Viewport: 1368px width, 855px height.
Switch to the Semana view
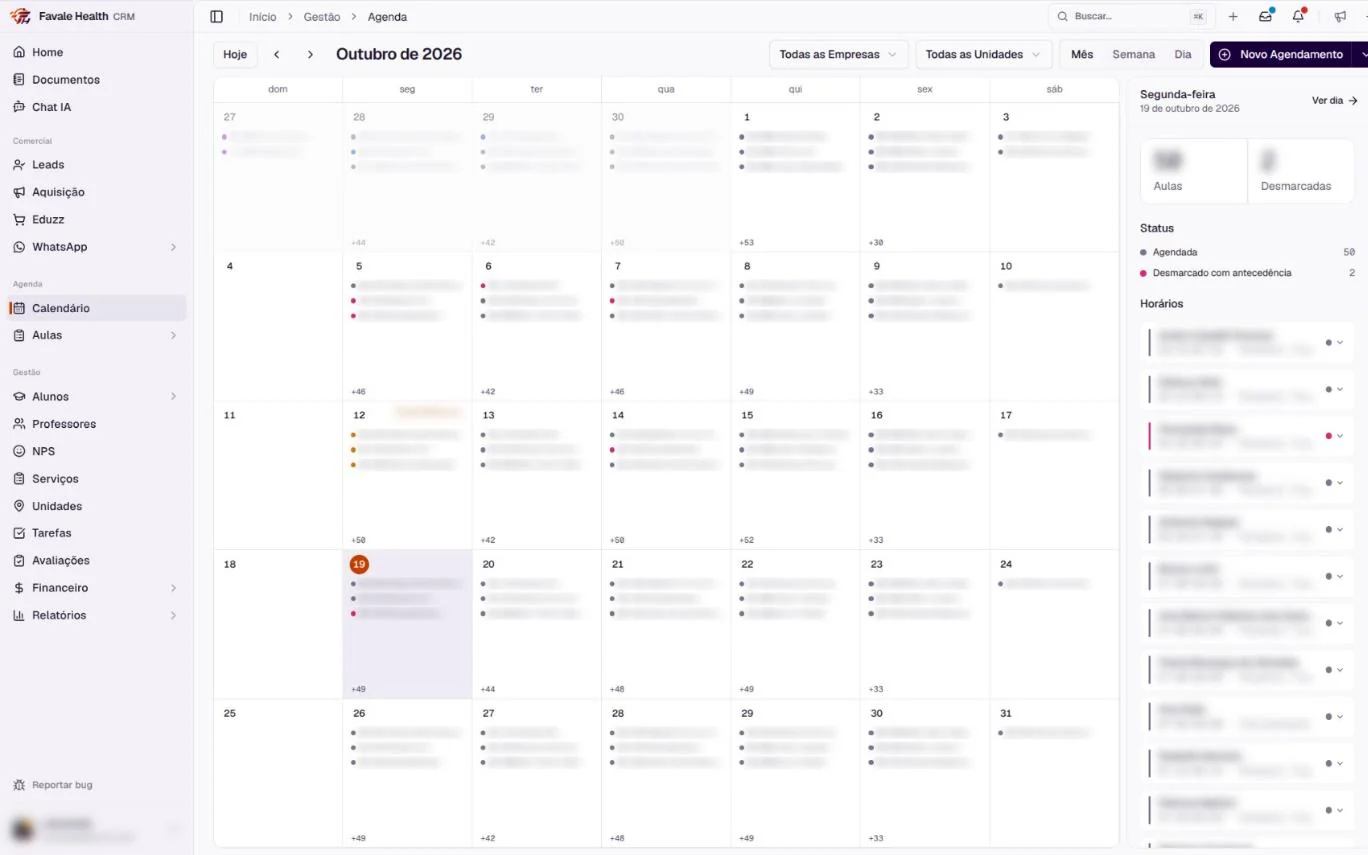coord(1133,54)
